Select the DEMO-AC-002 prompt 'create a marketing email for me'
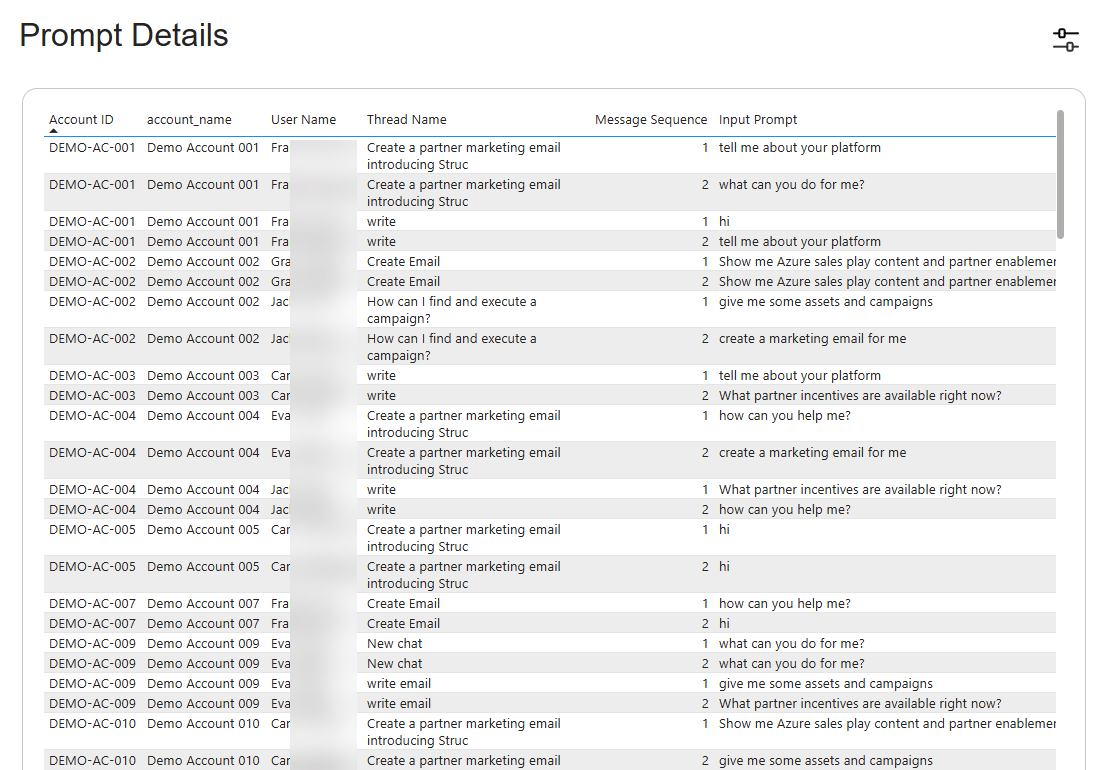The height and width of the screenshot is (770, 1097). [812, 338]
